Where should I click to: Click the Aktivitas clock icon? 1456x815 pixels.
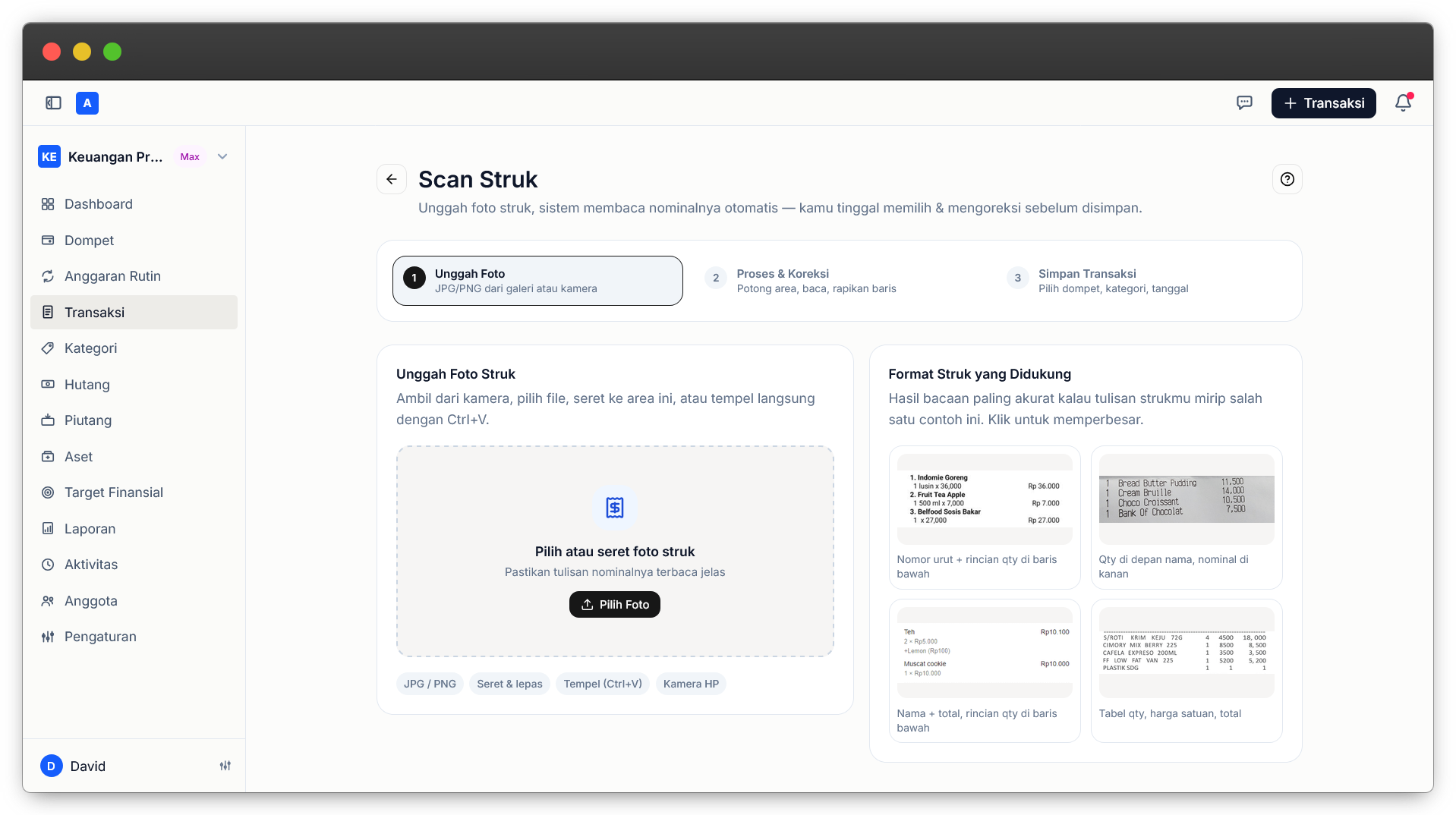(x=48, y=565)
